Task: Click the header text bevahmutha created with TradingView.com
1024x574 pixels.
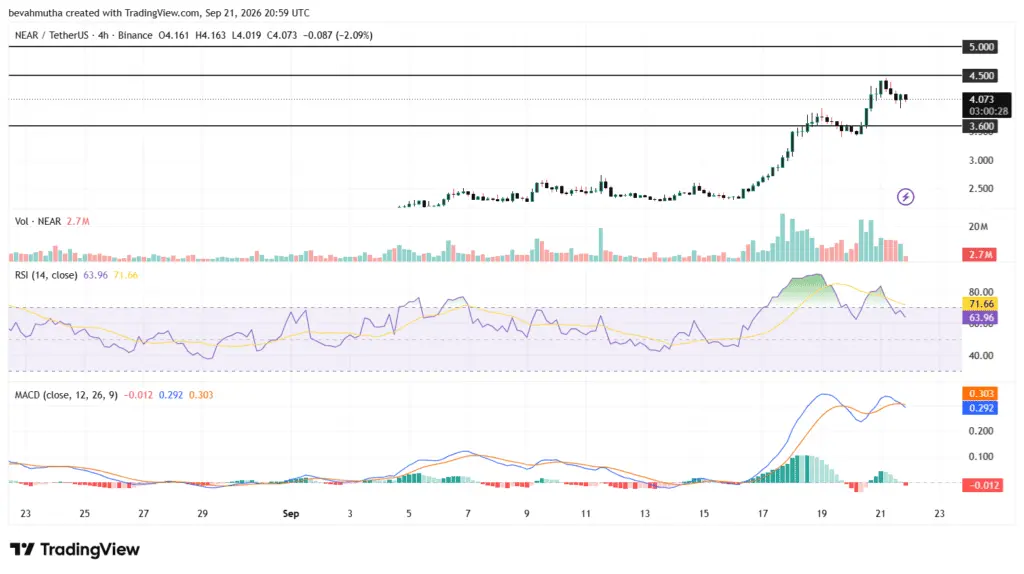Action: point(104,12)
